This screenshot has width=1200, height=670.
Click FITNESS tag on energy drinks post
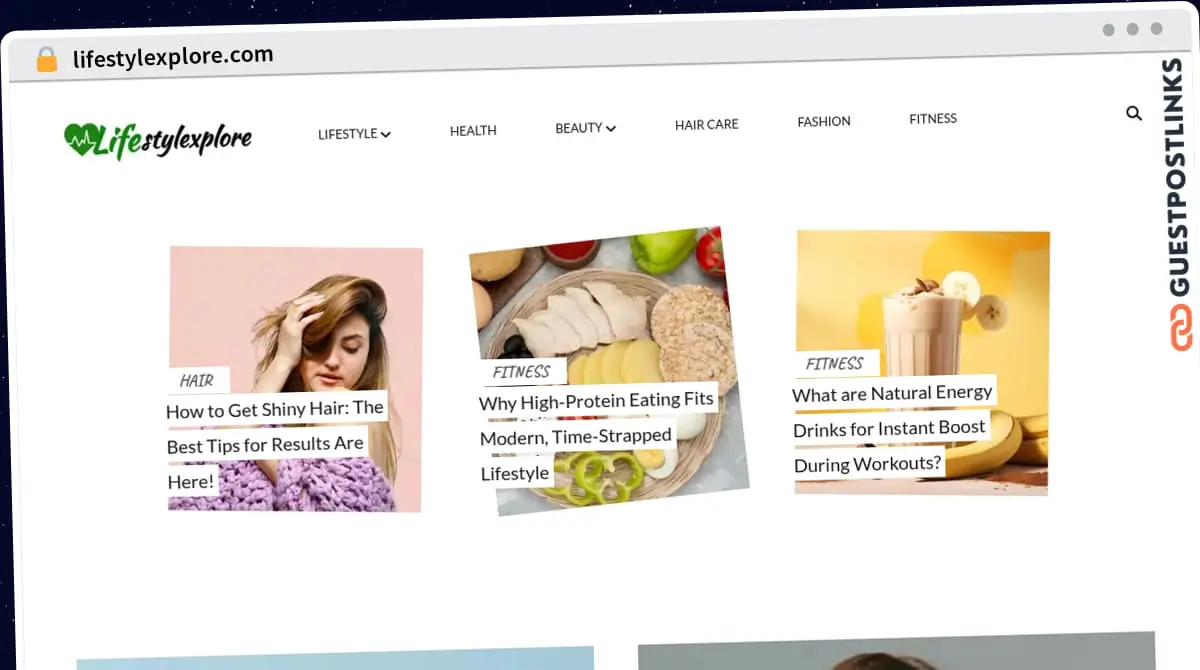[835, 364]
